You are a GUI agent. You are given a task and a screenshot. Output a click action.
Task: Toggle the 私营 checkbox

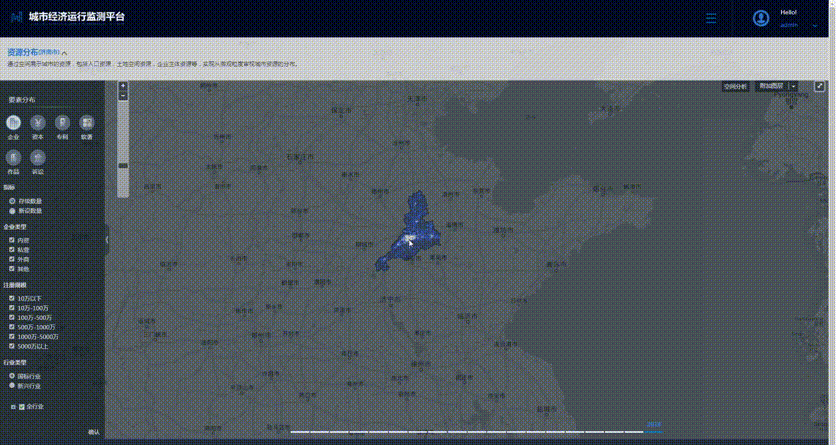click(12, 250)
